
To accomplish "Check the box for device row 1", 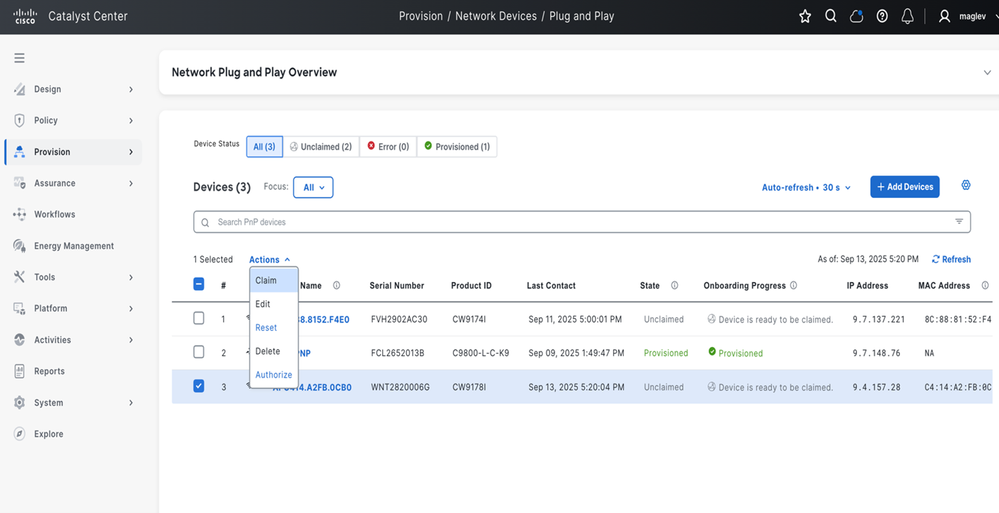I will [199, 318].
